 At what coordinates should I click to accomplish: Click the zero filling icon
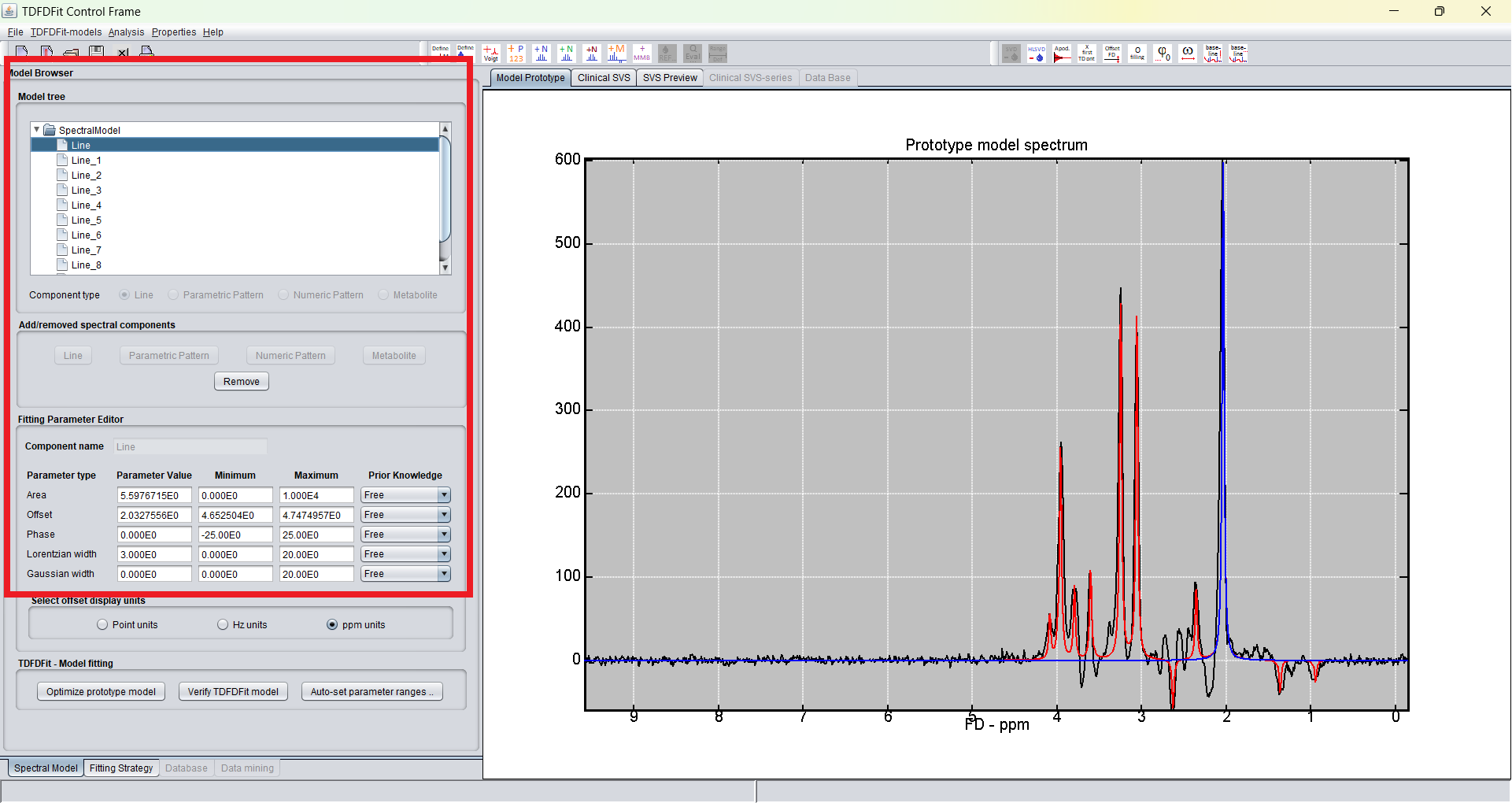click(1137, 53)
